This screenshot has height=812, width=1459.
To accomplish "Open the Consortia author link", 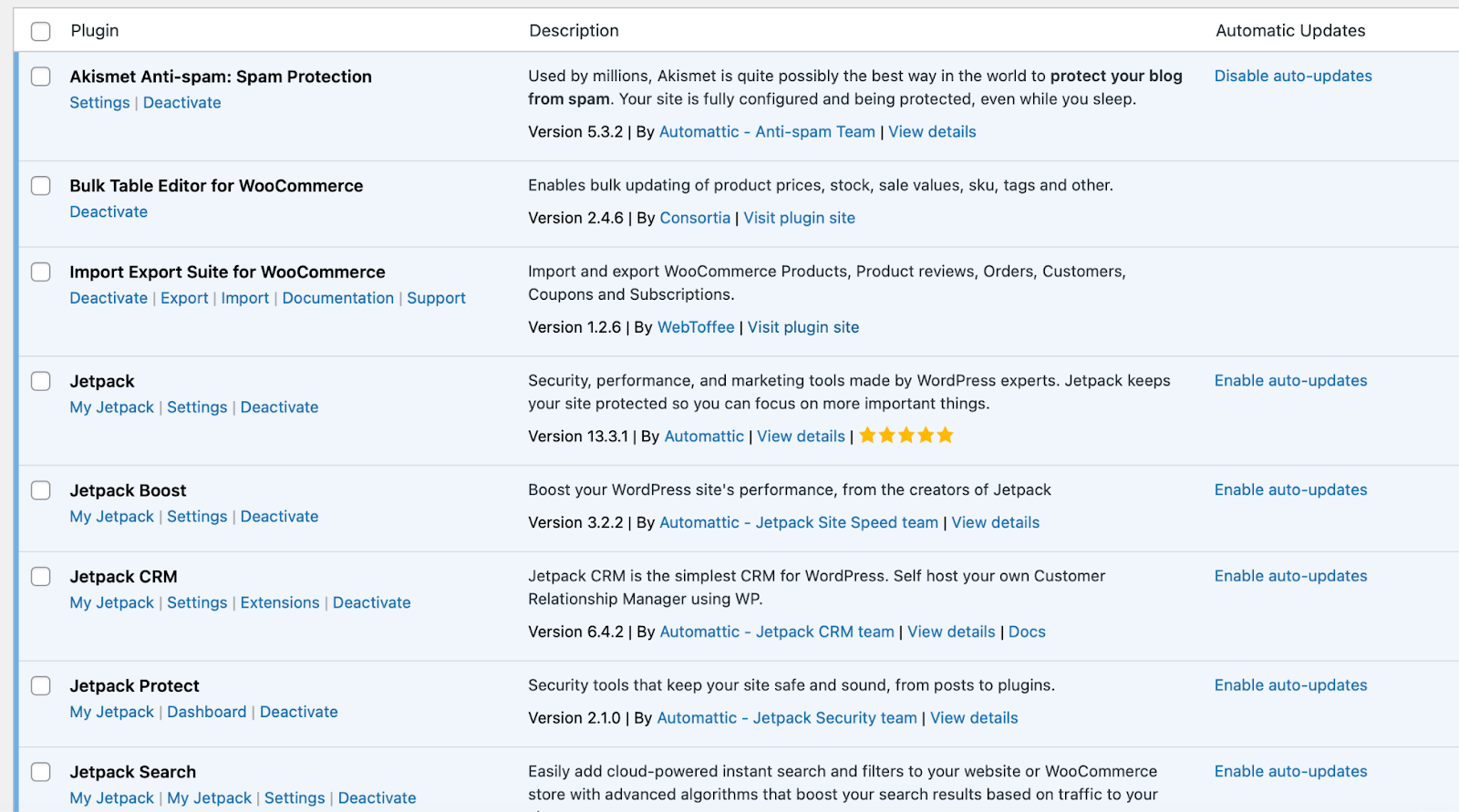I will click(x=695, y=219).
